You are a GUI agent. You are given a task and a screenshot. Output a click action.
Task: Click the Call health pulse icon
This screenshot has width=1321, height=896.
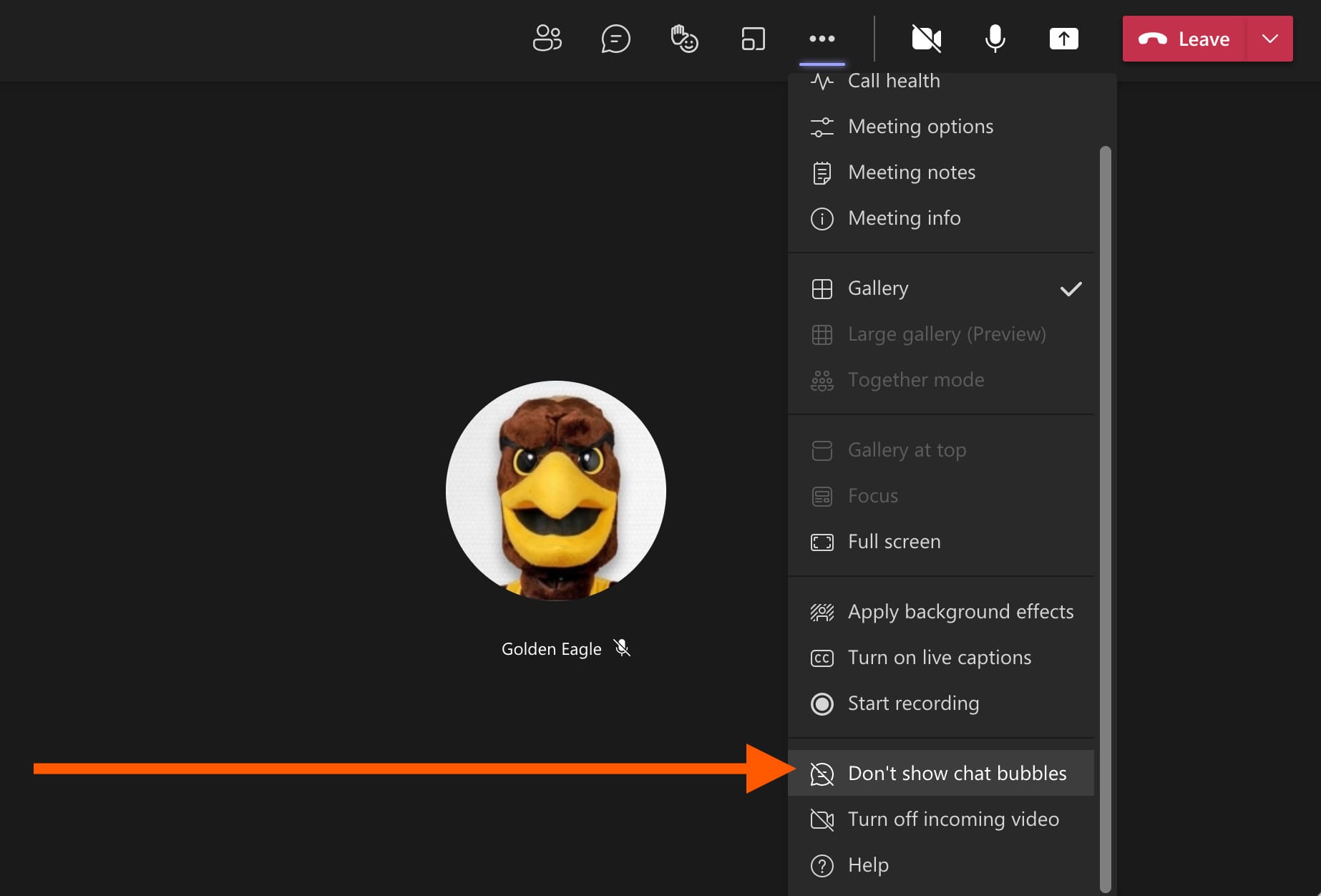pos(822,82)
